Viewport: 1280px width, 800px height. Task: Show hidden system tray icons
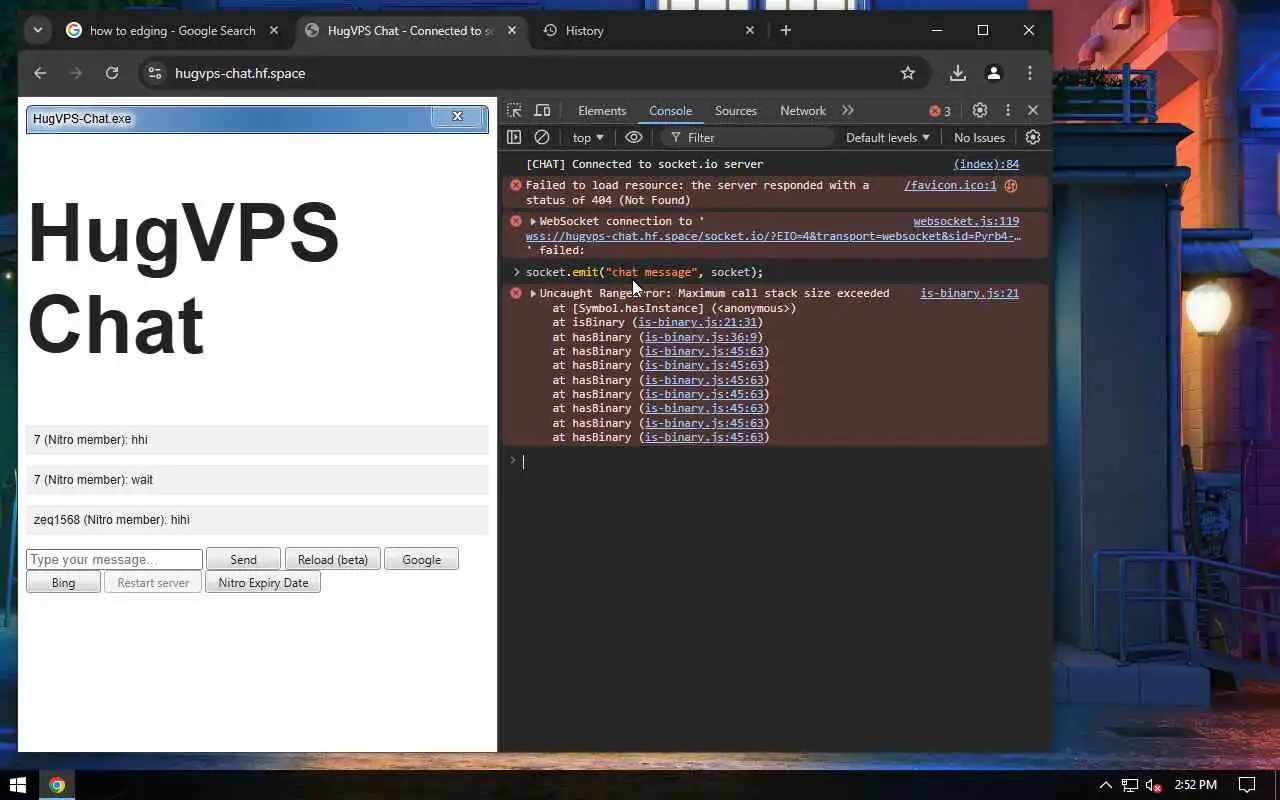pos(1105,785)
